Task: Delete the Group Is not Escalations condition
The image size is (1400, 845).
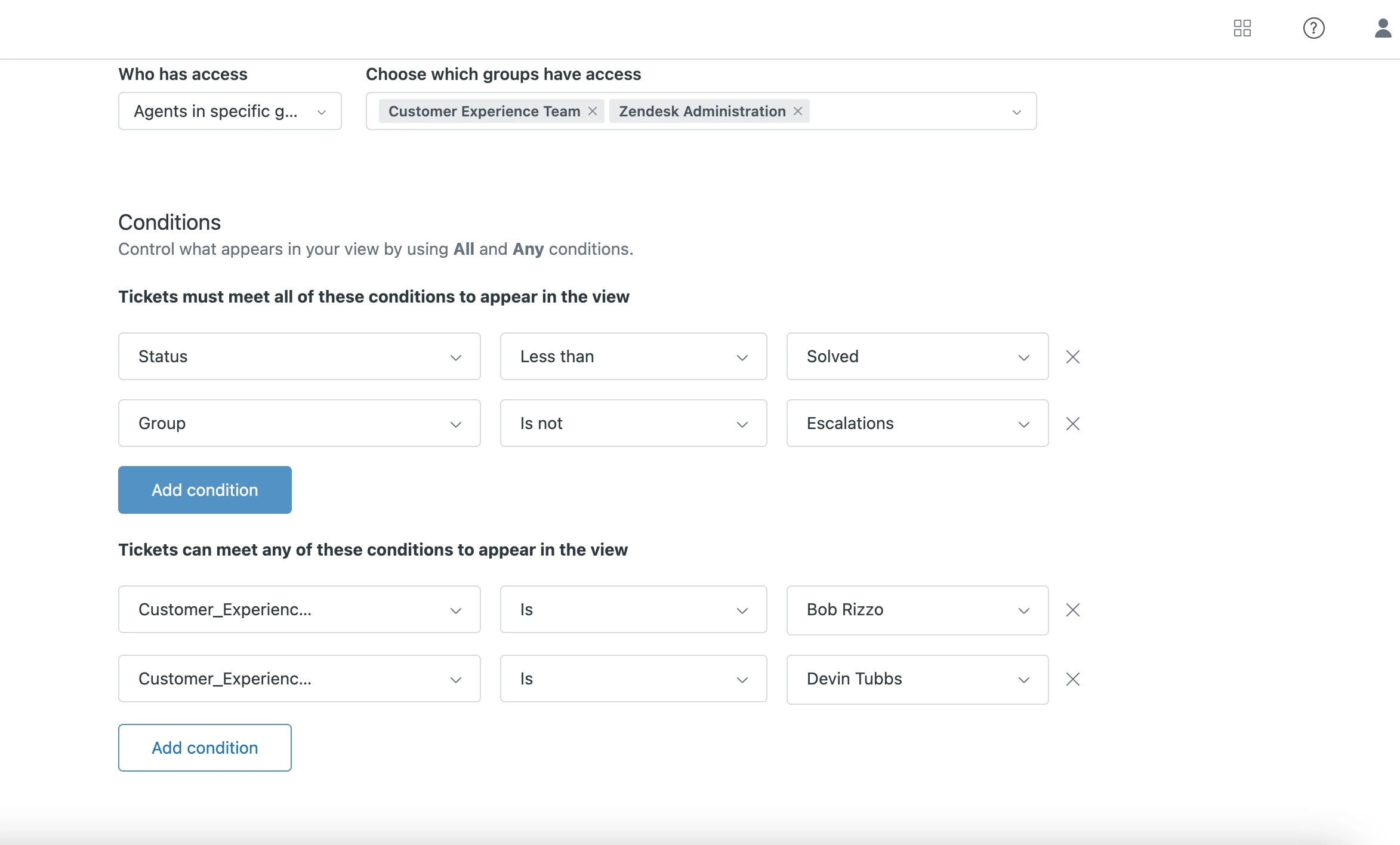Action: [x=1072, y=424]
